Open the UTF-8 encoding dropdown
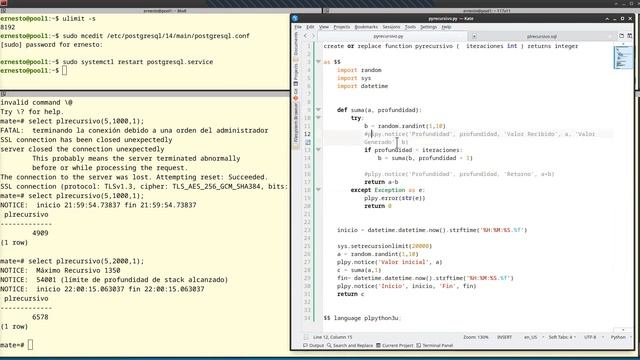Image resolution: width=640 pixels, height=360 pixels. click(593, 337)
